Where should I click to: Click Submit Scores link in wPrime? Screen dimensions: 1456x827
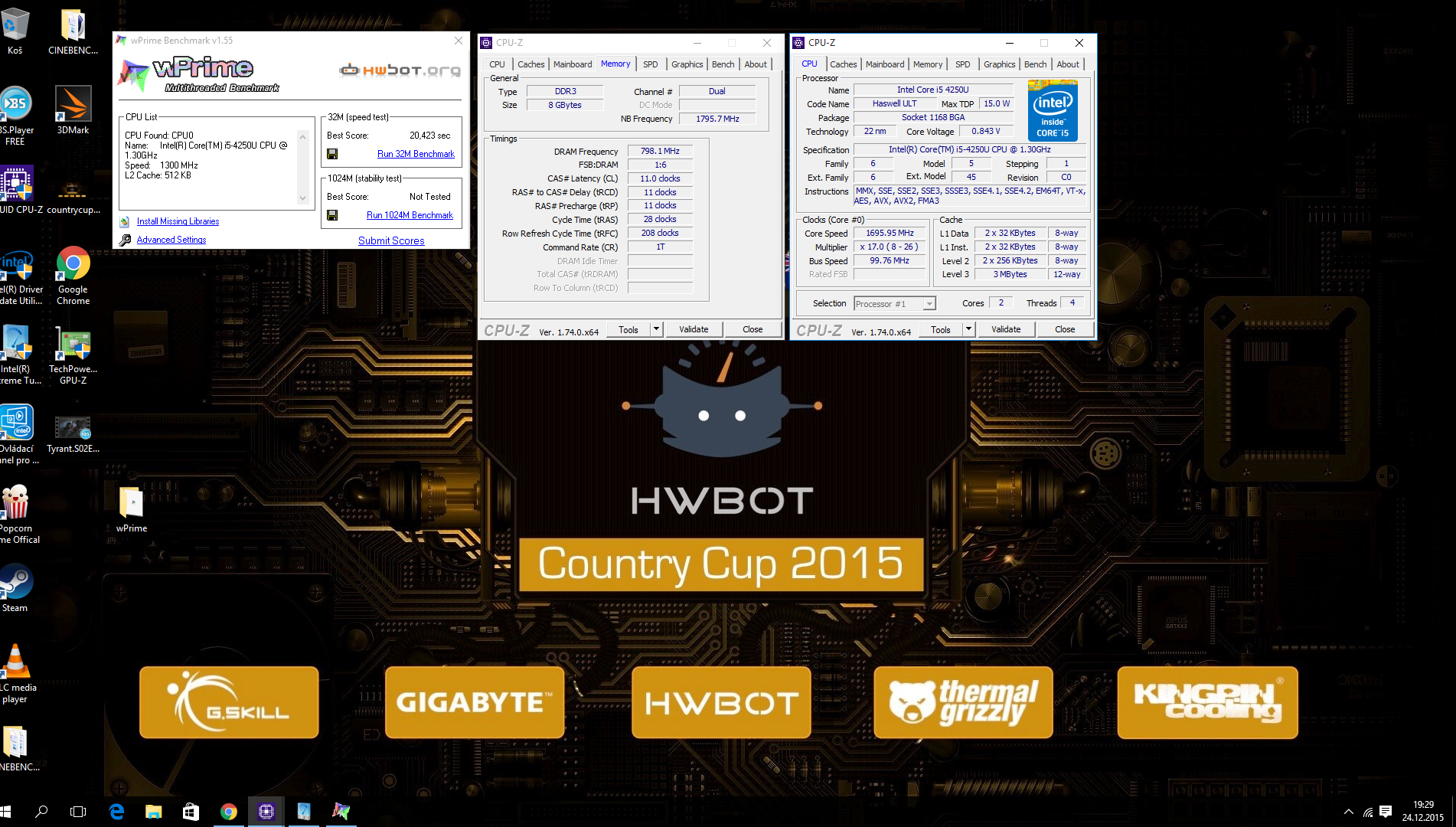coord(391,240)
